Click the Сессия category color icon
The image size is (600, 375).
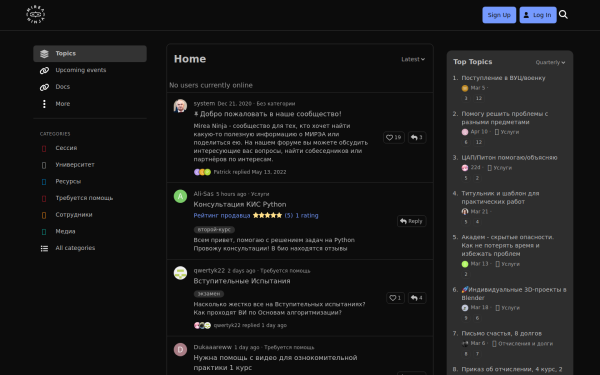[44, 148]
